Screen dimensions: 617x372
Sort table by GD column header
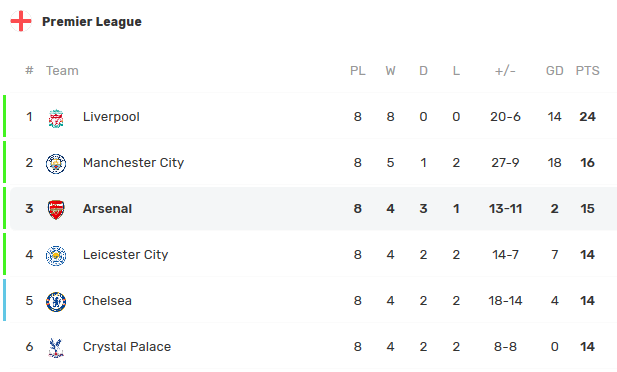coord(554,71)
